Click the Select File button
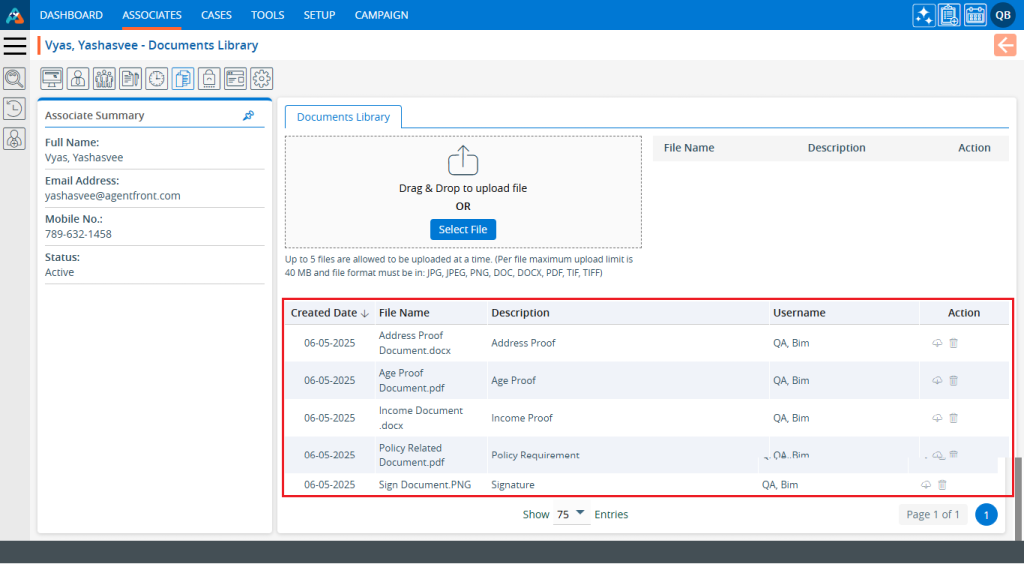This screenshot has width=1024, height=564. (463, 229)
